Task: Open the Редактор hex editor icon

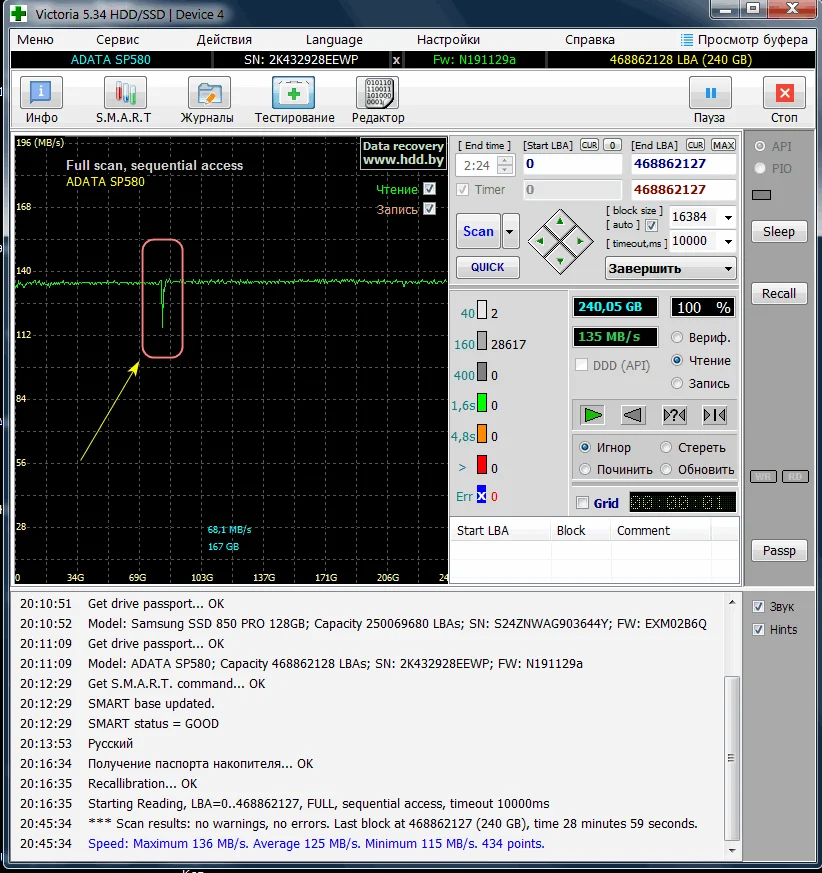Action: (378, 93)
